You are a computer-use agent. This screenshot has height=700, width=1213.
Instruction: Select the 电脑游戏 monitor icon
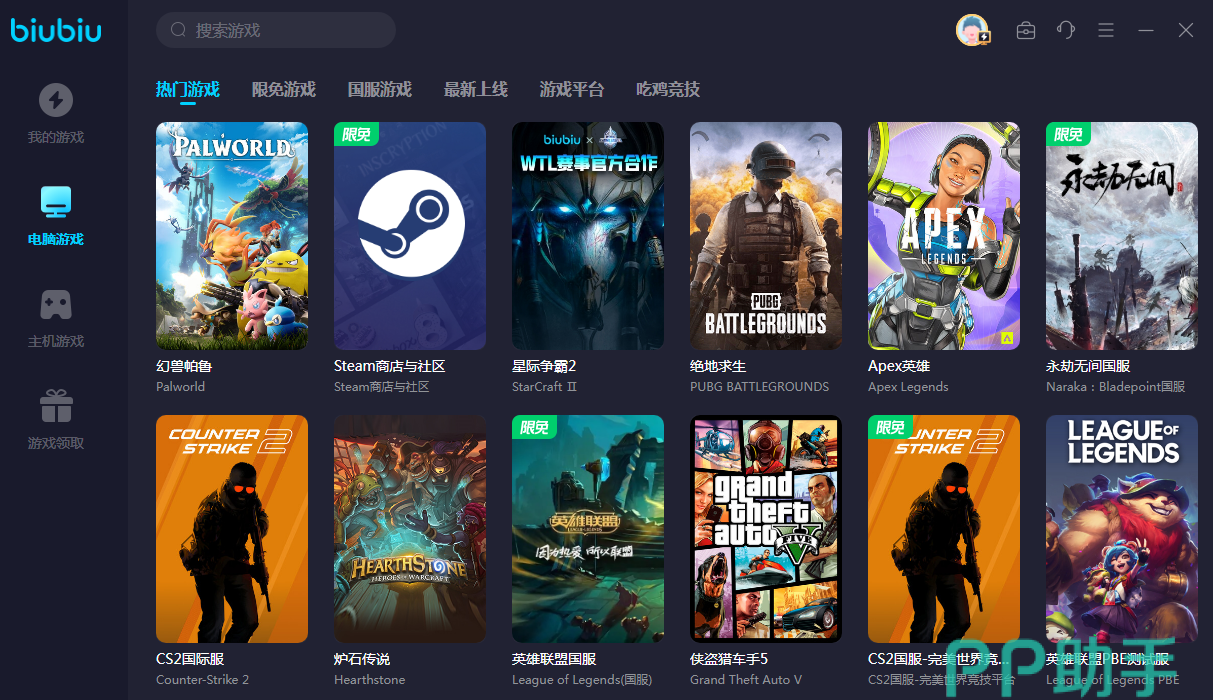(x=56, y=201)
